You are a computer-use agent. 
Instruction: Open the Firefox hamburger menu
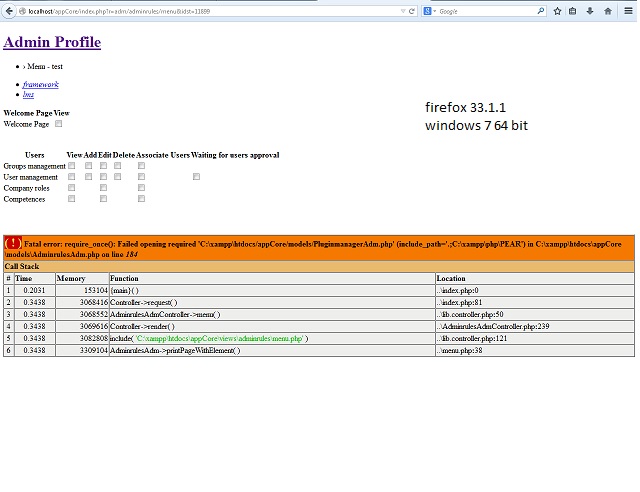coord(626,11)
